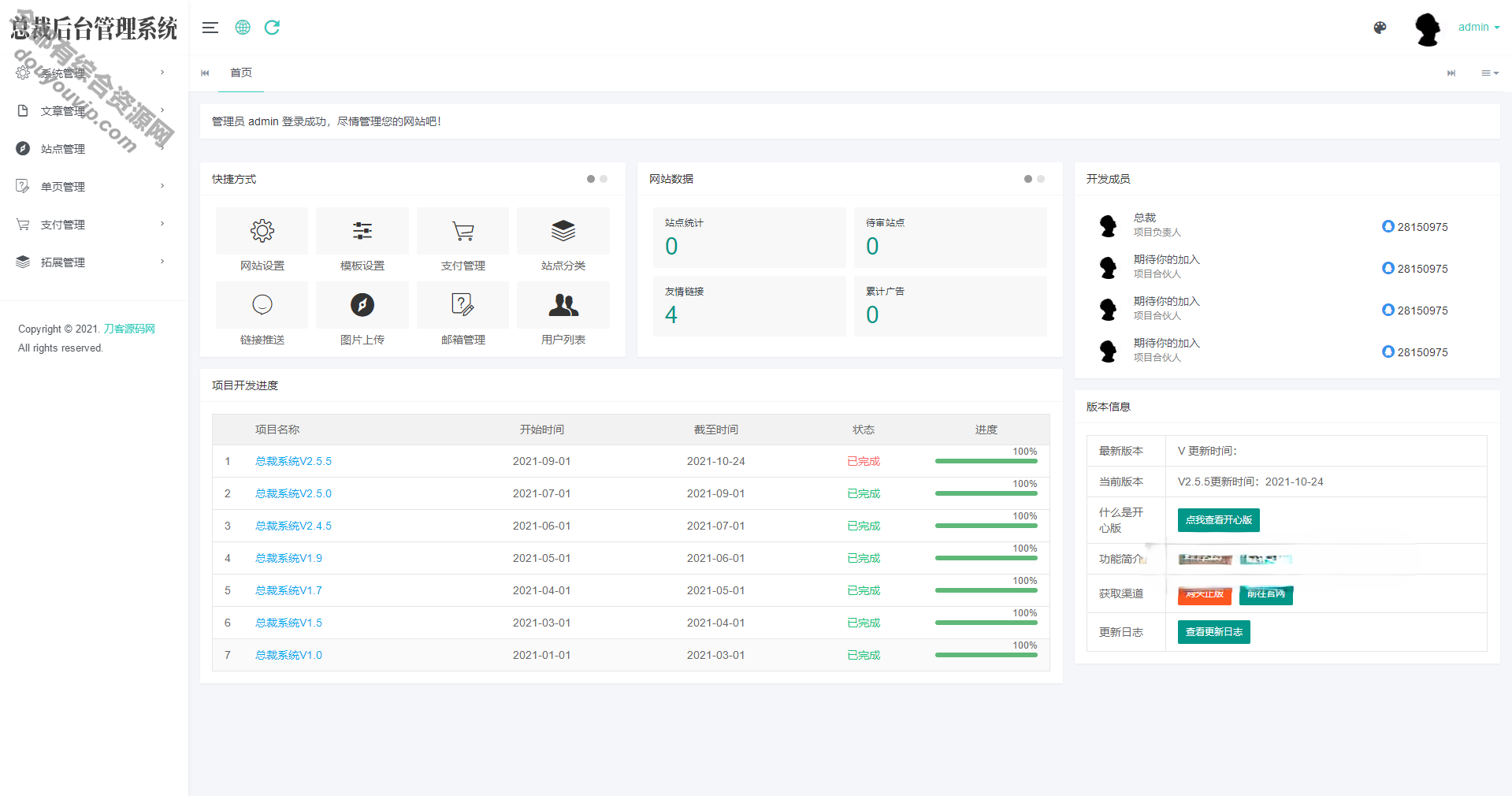
Task: Switch to the 首页 tab
Action: pyautogui.click(x=241, y=73)
